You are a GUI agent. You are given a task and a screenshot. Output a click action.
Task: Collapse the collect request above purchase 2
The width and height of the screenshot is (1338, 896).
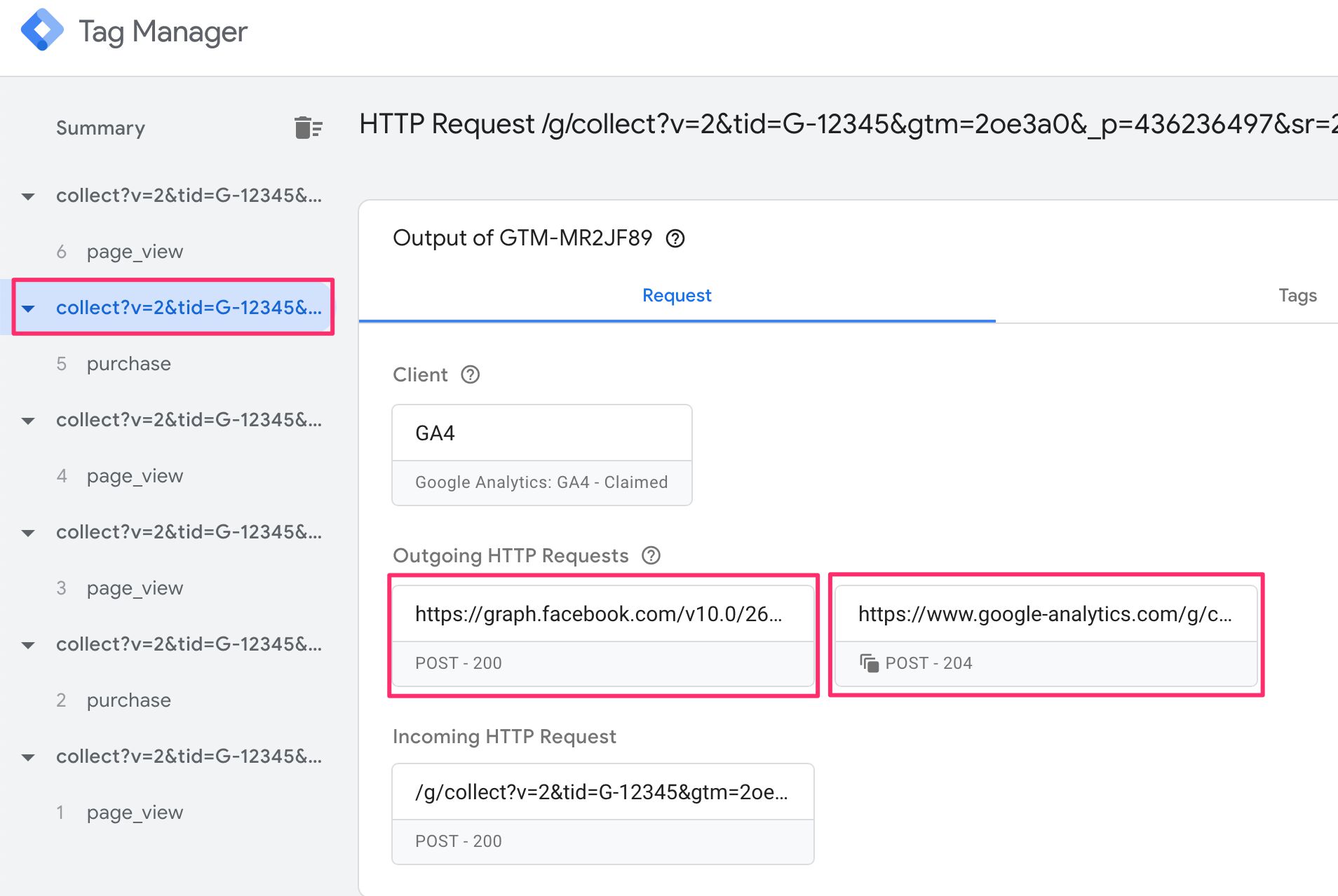(x=28, y=644)
